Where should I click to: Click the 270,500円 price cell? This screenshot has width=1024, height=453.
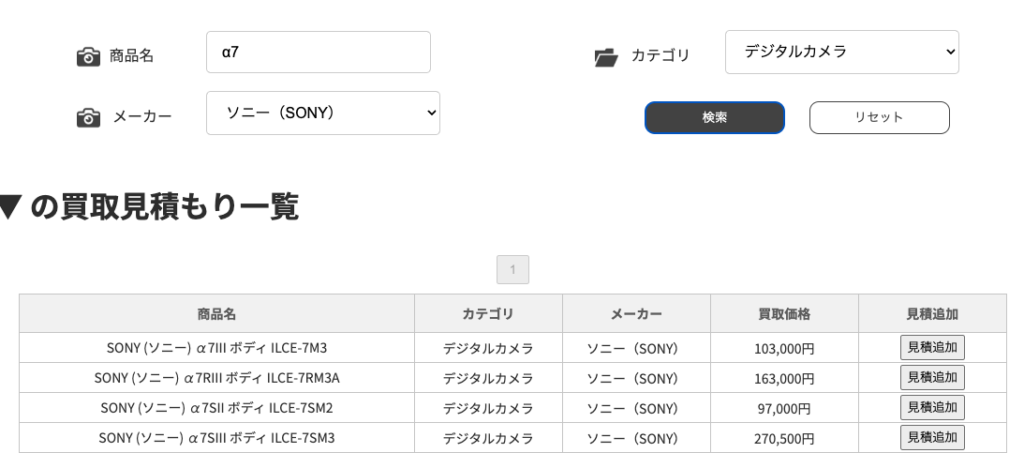point(784,439)
